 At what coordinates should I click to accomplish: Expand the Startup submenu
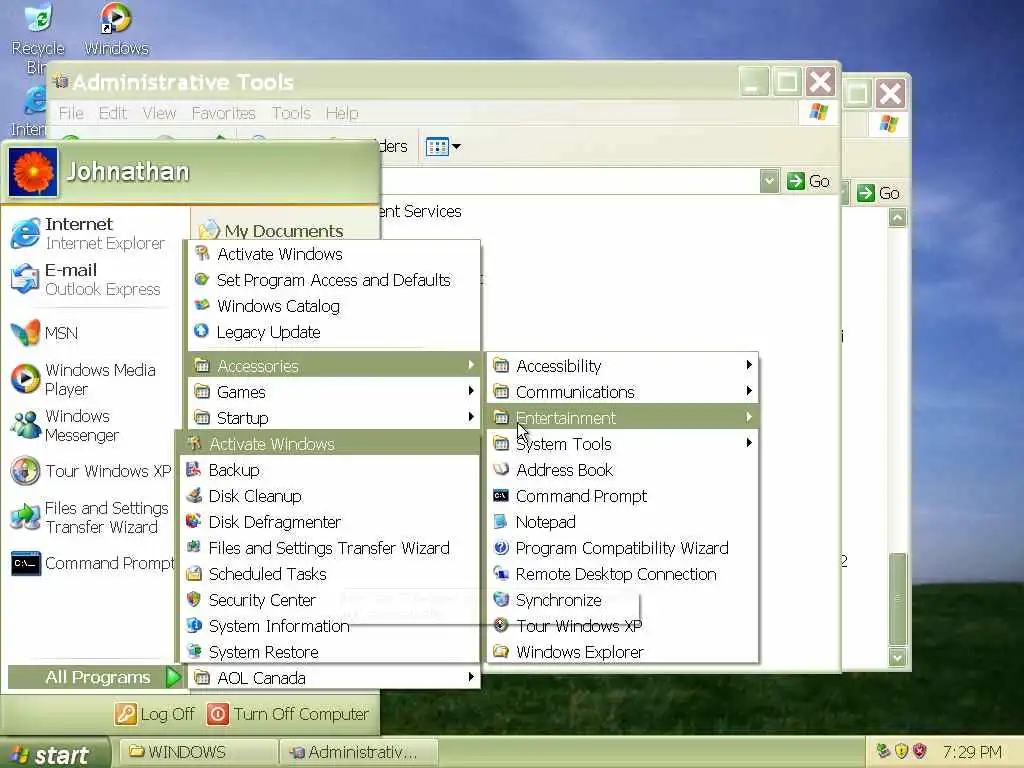point(334,418)
